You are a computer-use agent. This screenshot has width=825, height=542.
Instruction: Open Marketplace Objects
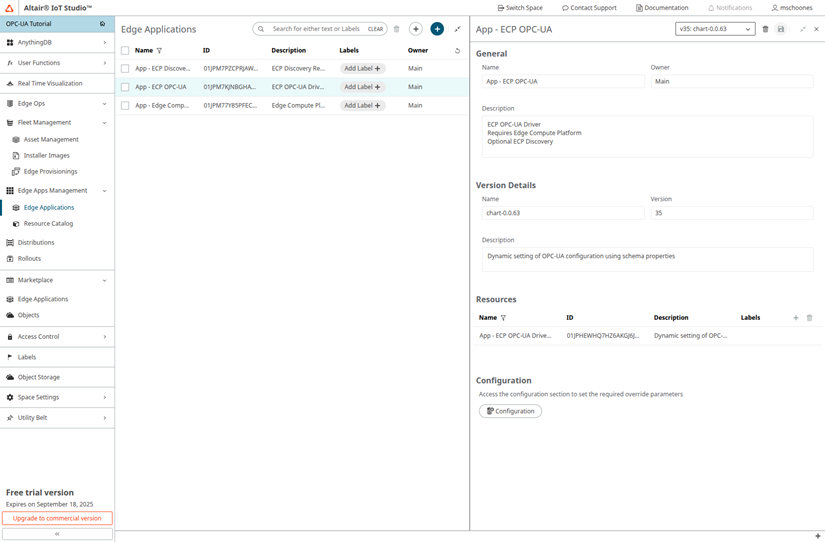click(x=28, y=315)
